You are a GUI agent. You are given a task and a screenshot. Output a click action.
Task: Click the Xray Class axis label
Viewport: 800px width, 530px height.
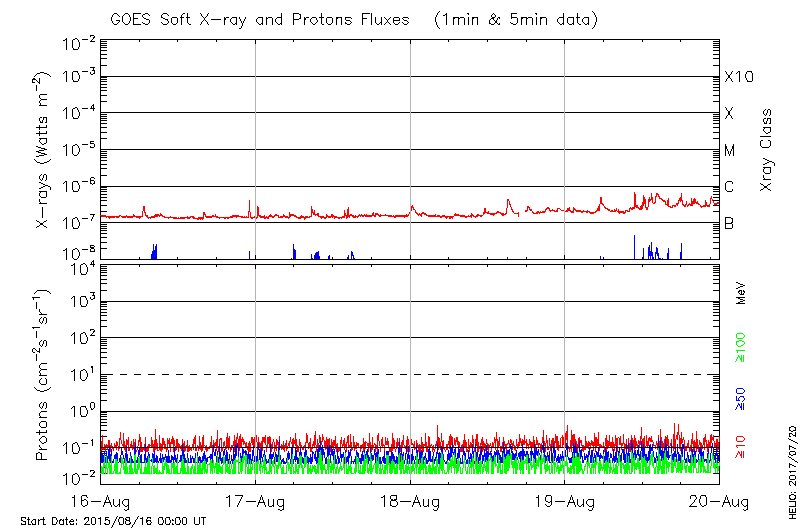click(x=767, y=150)
